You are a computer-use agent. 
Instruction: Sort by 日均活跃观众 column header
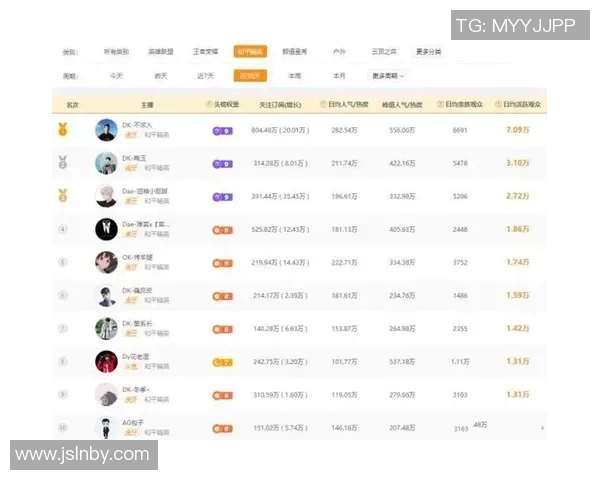[x=522, y=104]
